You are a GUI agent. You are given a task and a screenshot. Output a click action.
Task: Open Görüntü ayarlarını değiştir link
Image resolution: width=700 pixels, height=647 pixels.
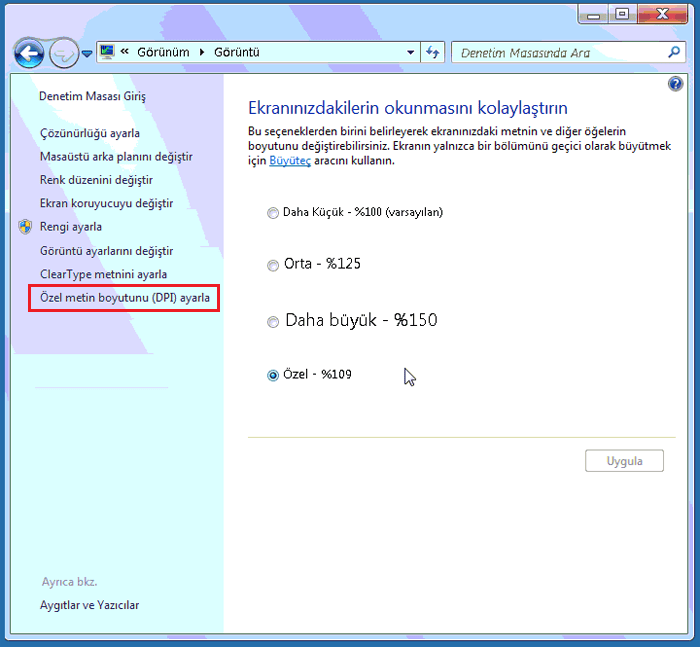pyautogui.click(x=106, y=250)
